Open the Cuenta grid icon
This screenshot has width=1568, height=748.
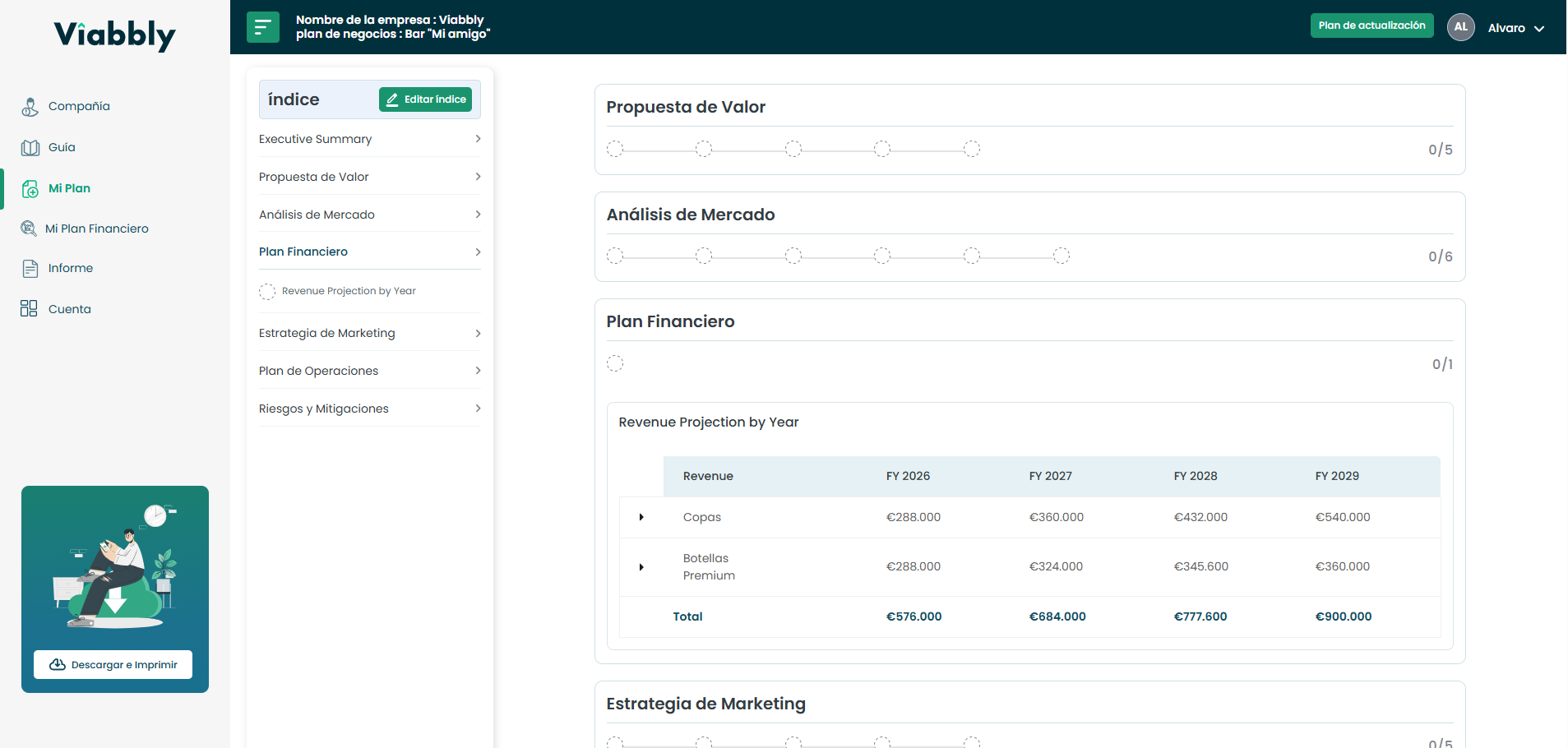[29, 309]
